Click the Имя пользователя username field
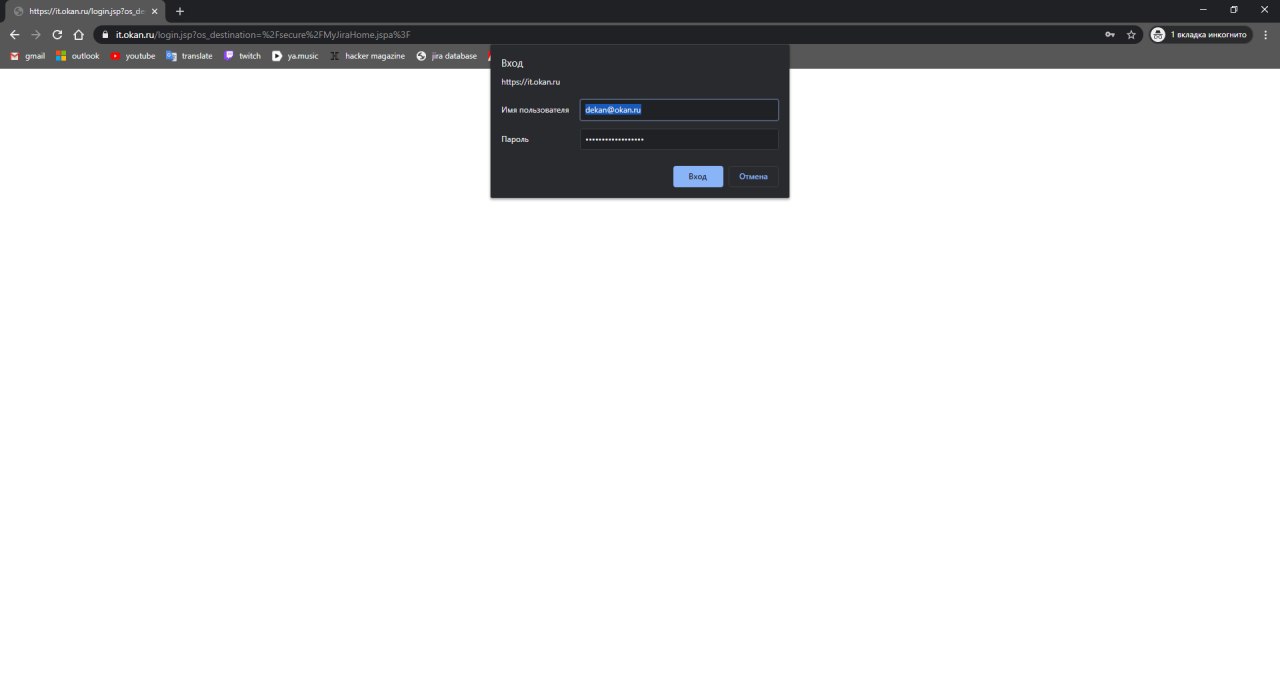The width and height of the screenshot is (1280, 693). tap(679, 110)
